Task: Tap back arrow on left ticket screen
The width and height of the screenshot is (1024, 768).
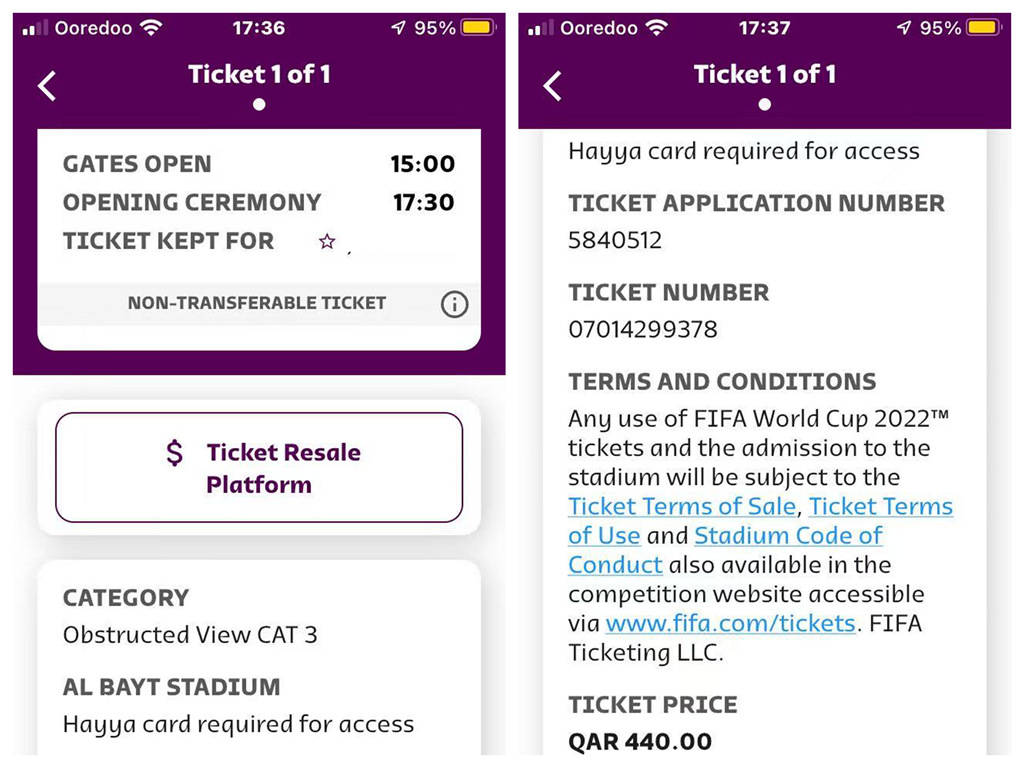Action: pos(47,86)
